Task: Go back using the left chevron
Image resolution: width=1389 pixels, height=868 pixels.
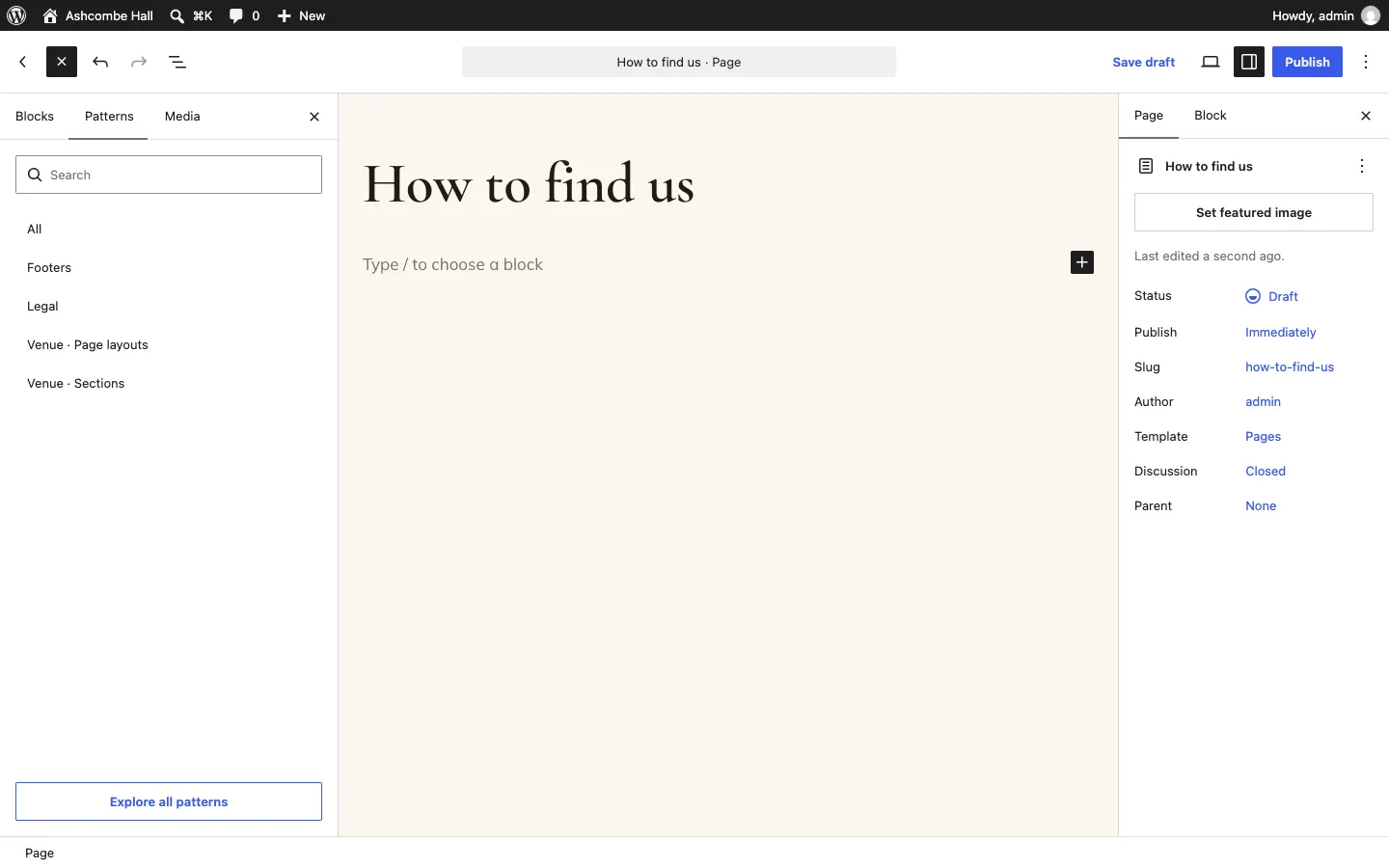Action: pos(23,62)
